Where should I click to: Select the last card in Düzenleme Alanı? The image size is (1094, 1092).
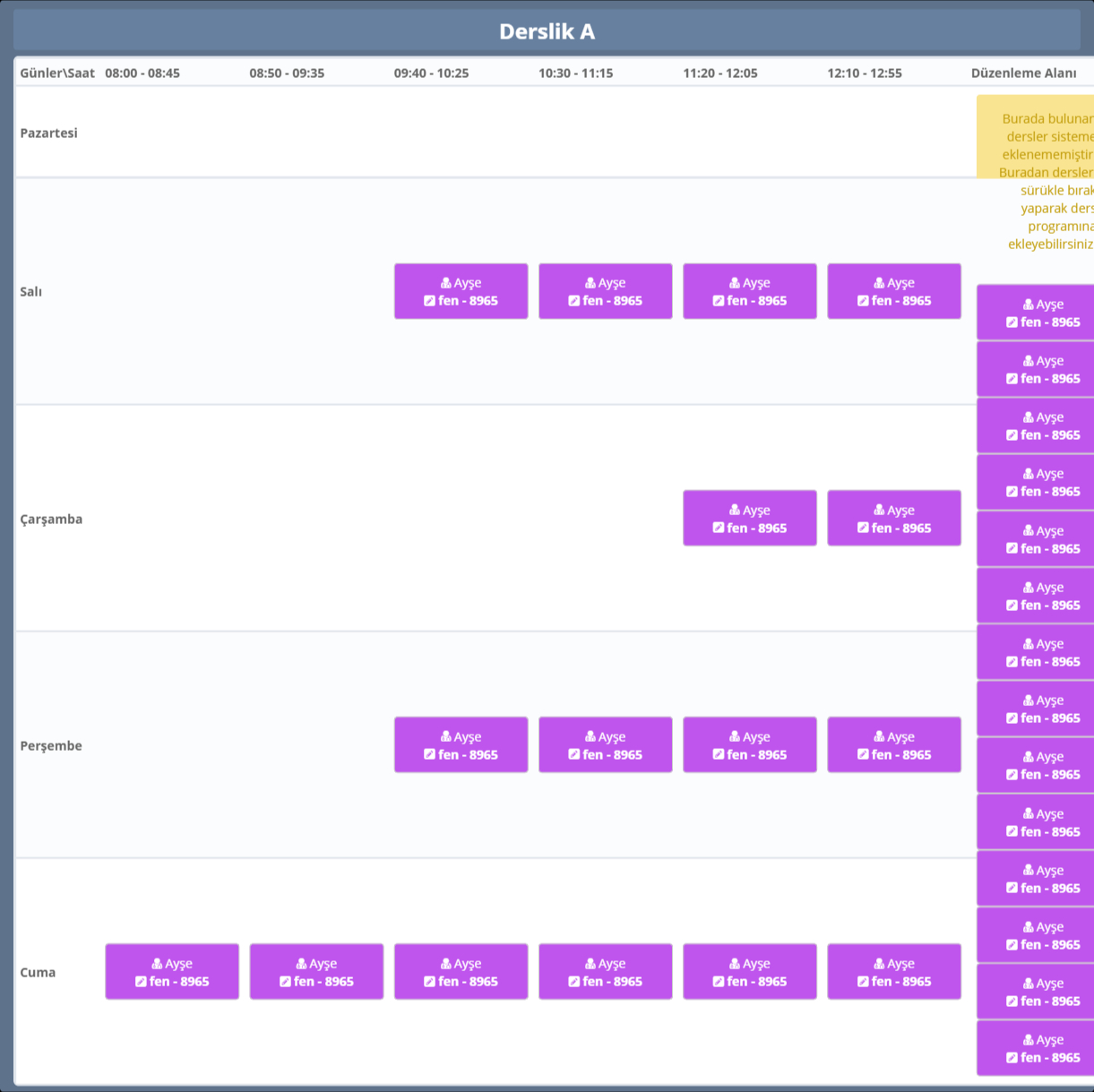click(1037, 1048)
